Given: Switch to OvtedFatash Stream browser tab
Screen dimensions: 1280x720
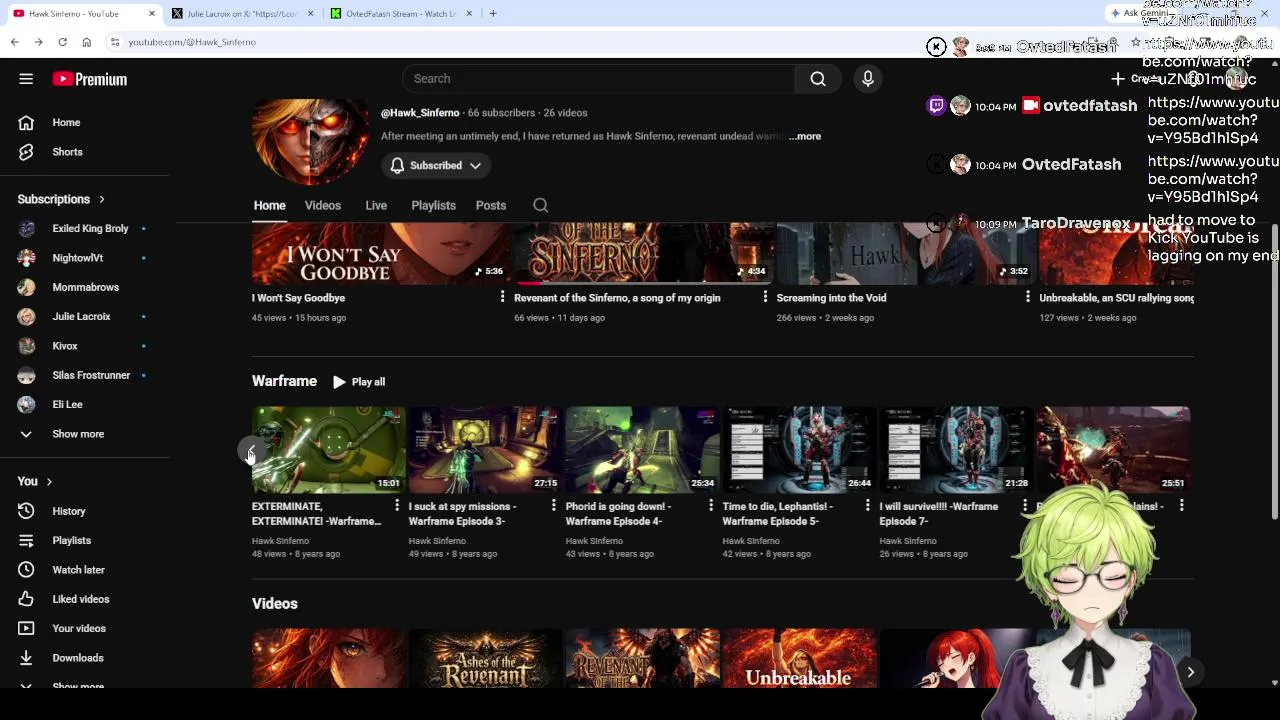Looking at the screenshot, I should click(x=400, y=13).
